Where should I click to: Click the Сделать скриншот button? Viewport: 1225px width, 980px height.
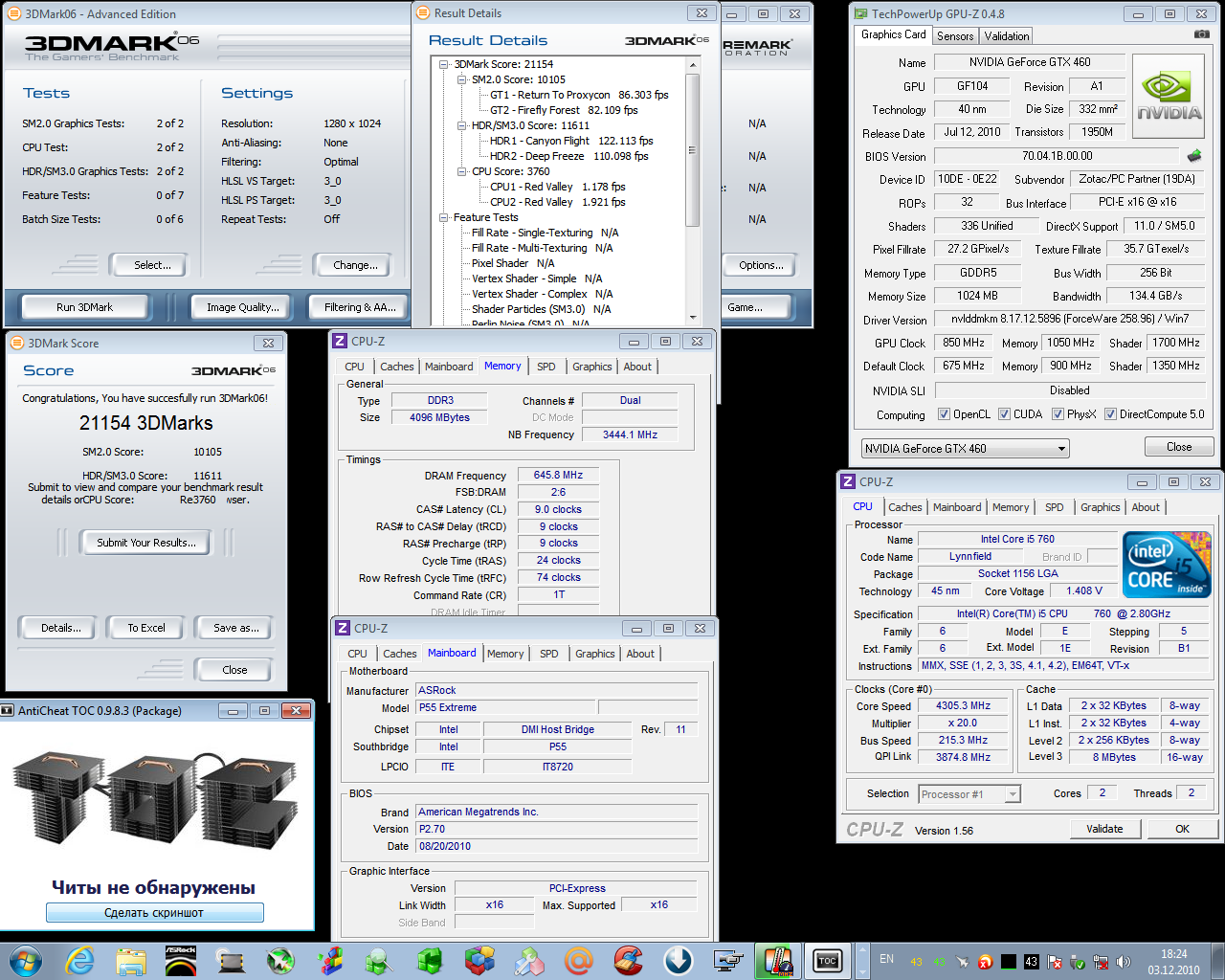click(x=154, y=913)
